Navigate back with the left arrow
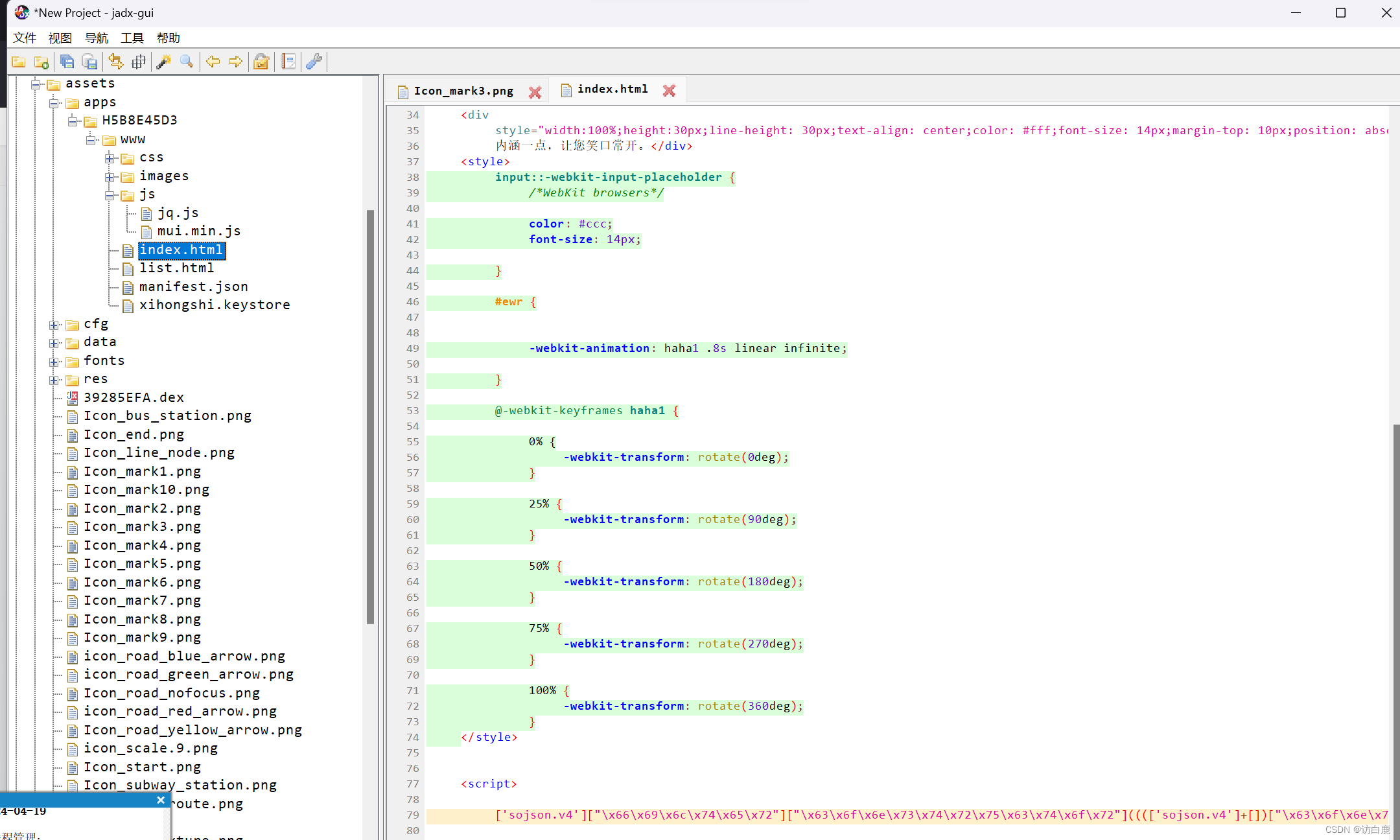 point(213,62)
